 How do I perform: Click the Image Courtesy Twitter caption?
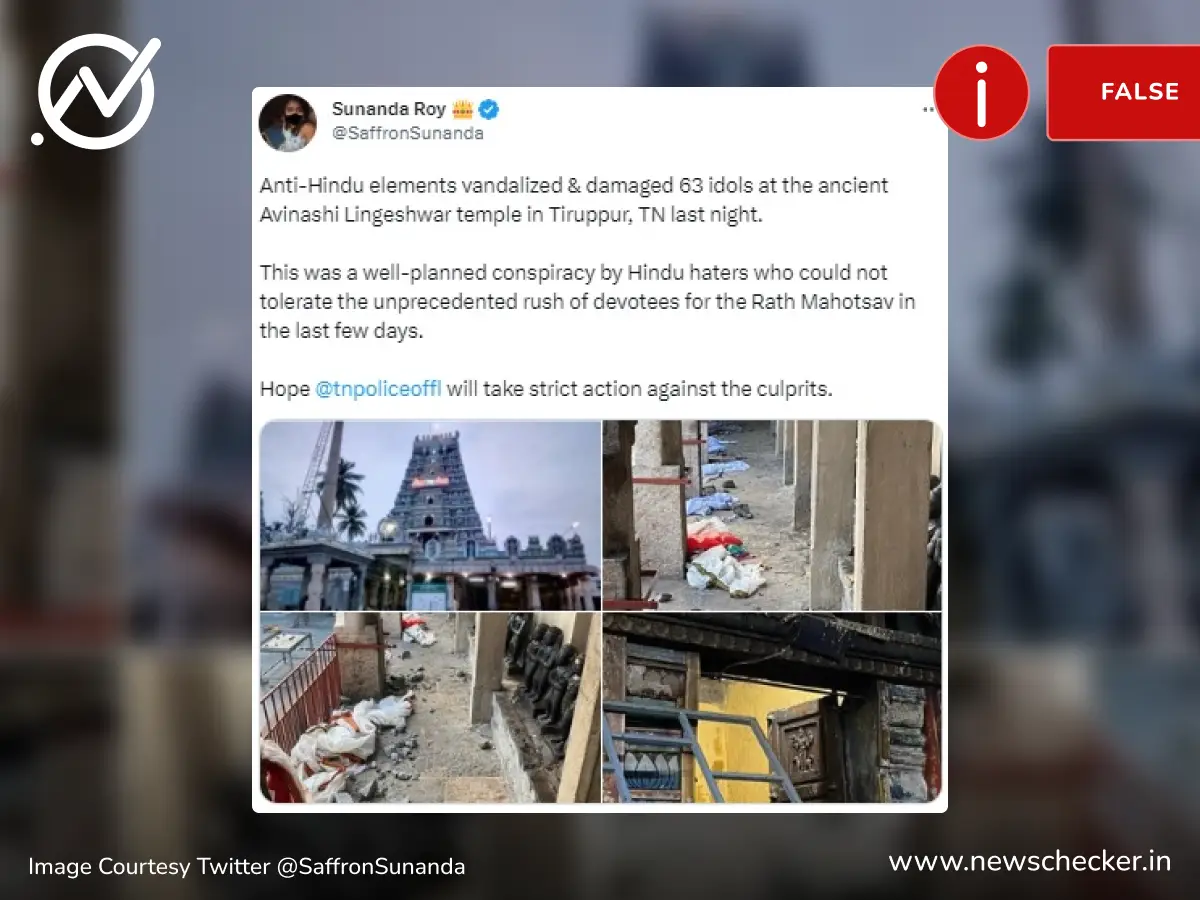click(x=246, y=867)
